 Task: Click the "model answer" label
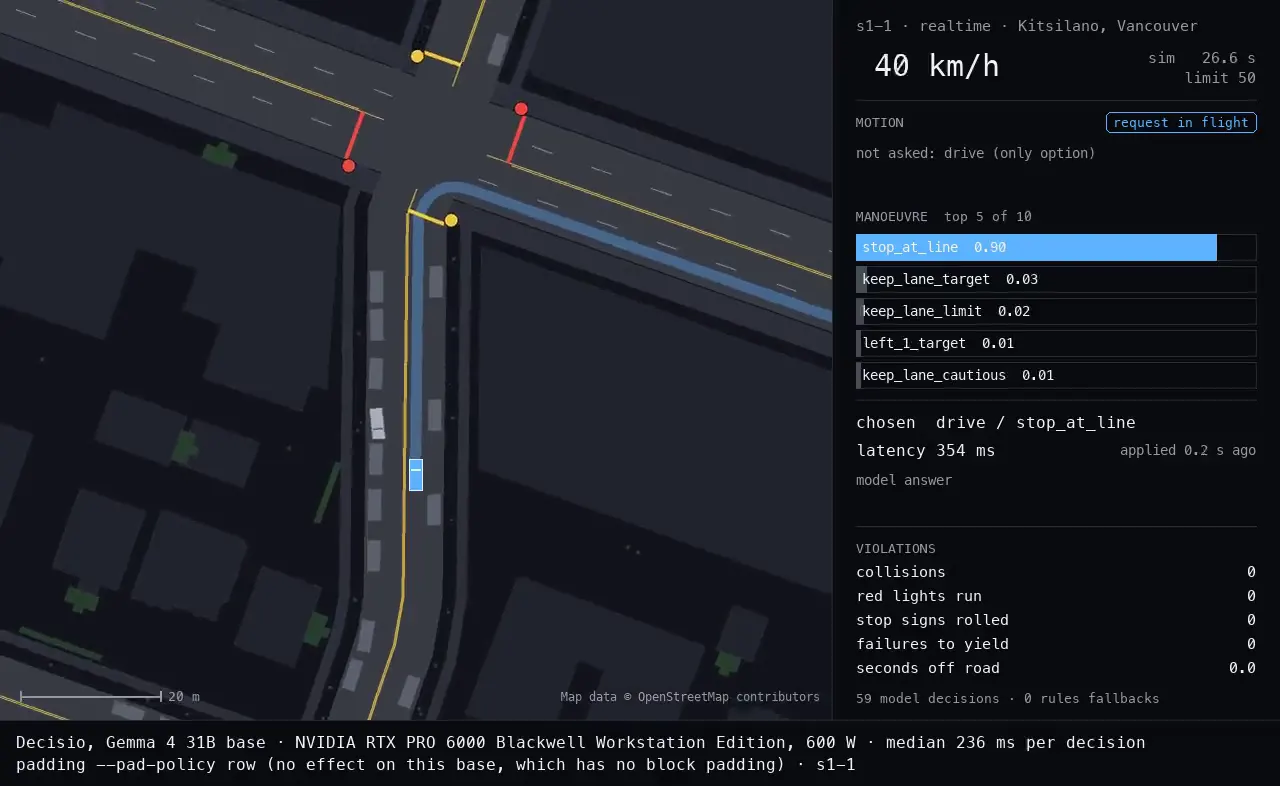point(904,480)
